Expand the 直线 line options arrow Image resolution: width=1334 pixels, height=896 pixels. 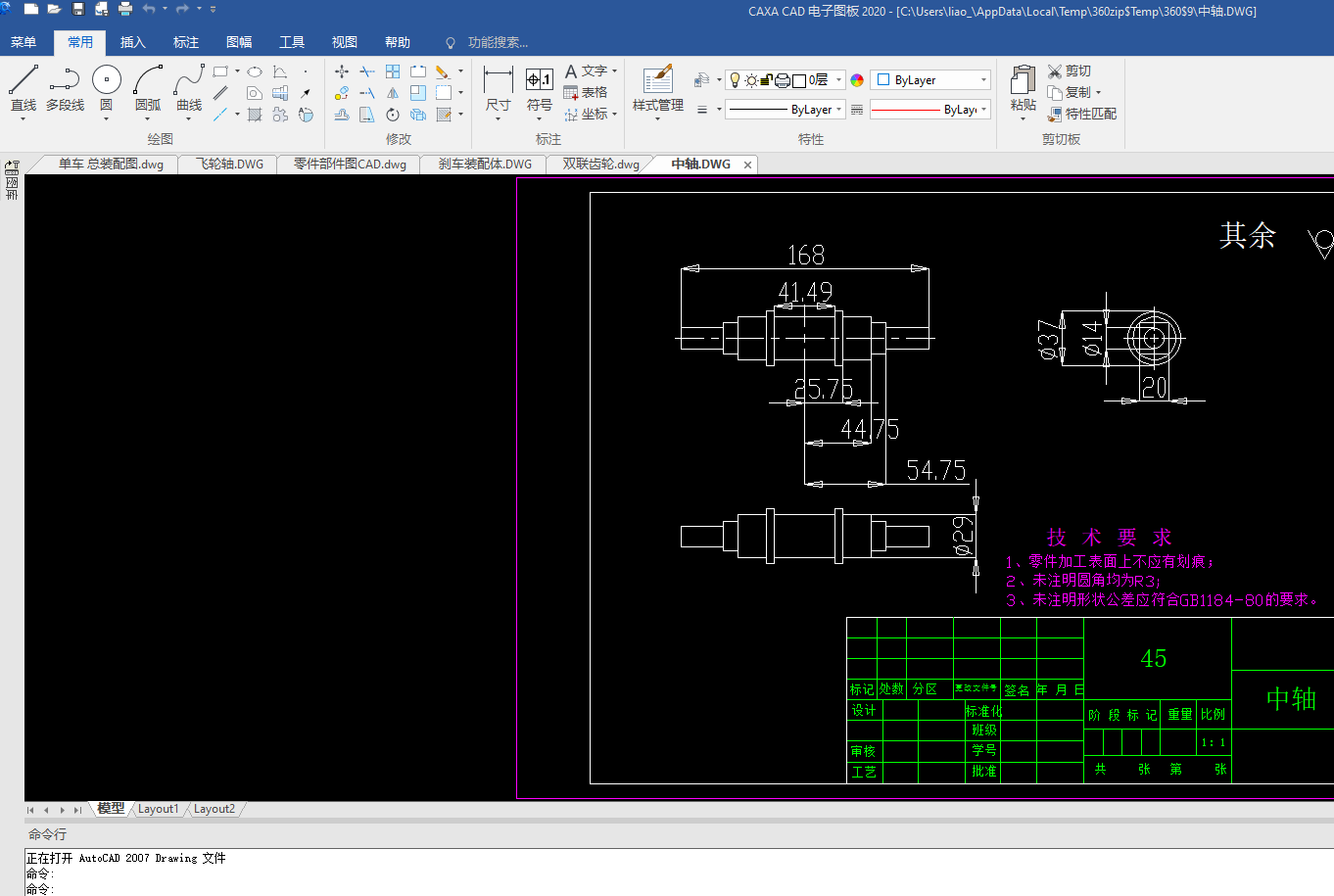[x=23, y=119]
